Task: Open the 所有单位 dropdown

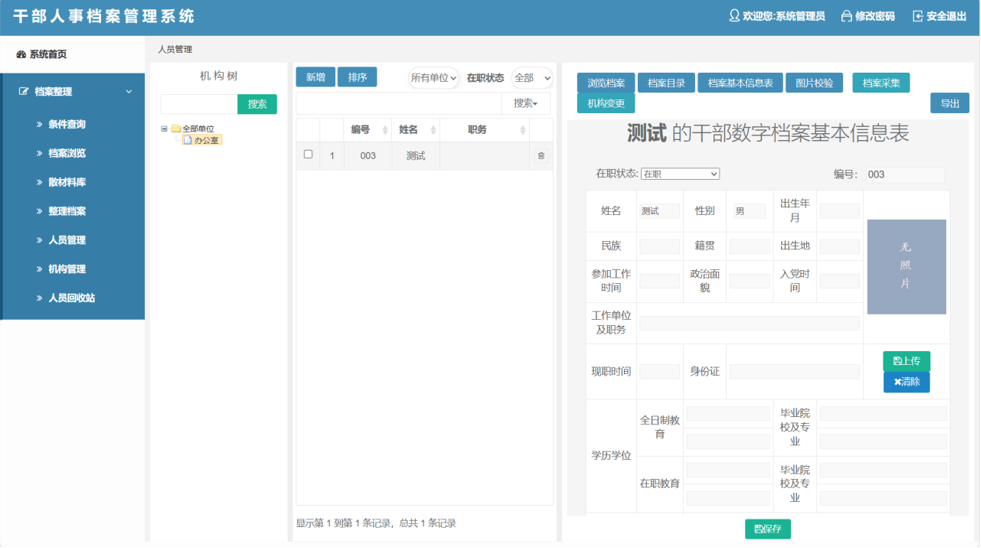Action: tap(434, 78)
